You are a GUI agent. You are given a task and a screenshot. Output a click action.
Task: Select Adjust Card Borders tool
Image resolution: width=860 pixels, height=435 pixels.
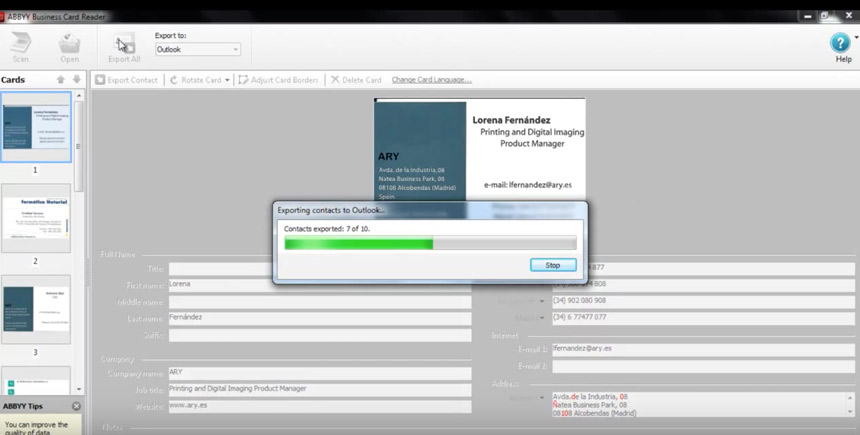(x=278, y=80)
